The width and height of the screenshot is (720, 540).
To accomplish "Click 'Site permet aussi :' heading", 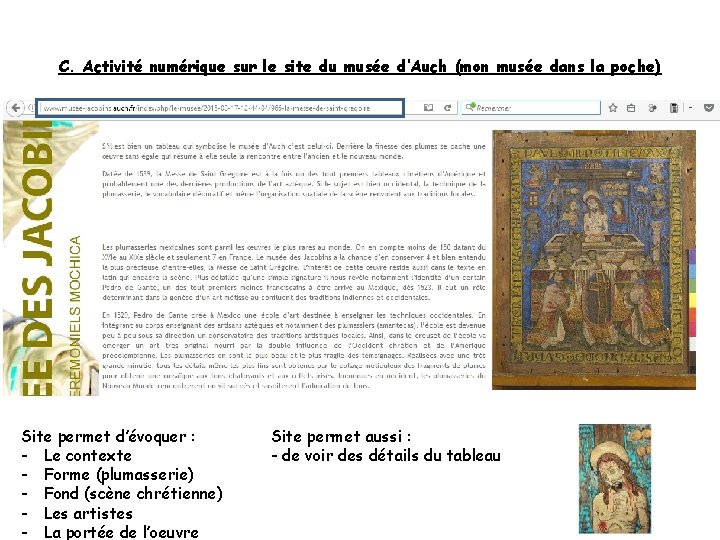I will point(341,436).
